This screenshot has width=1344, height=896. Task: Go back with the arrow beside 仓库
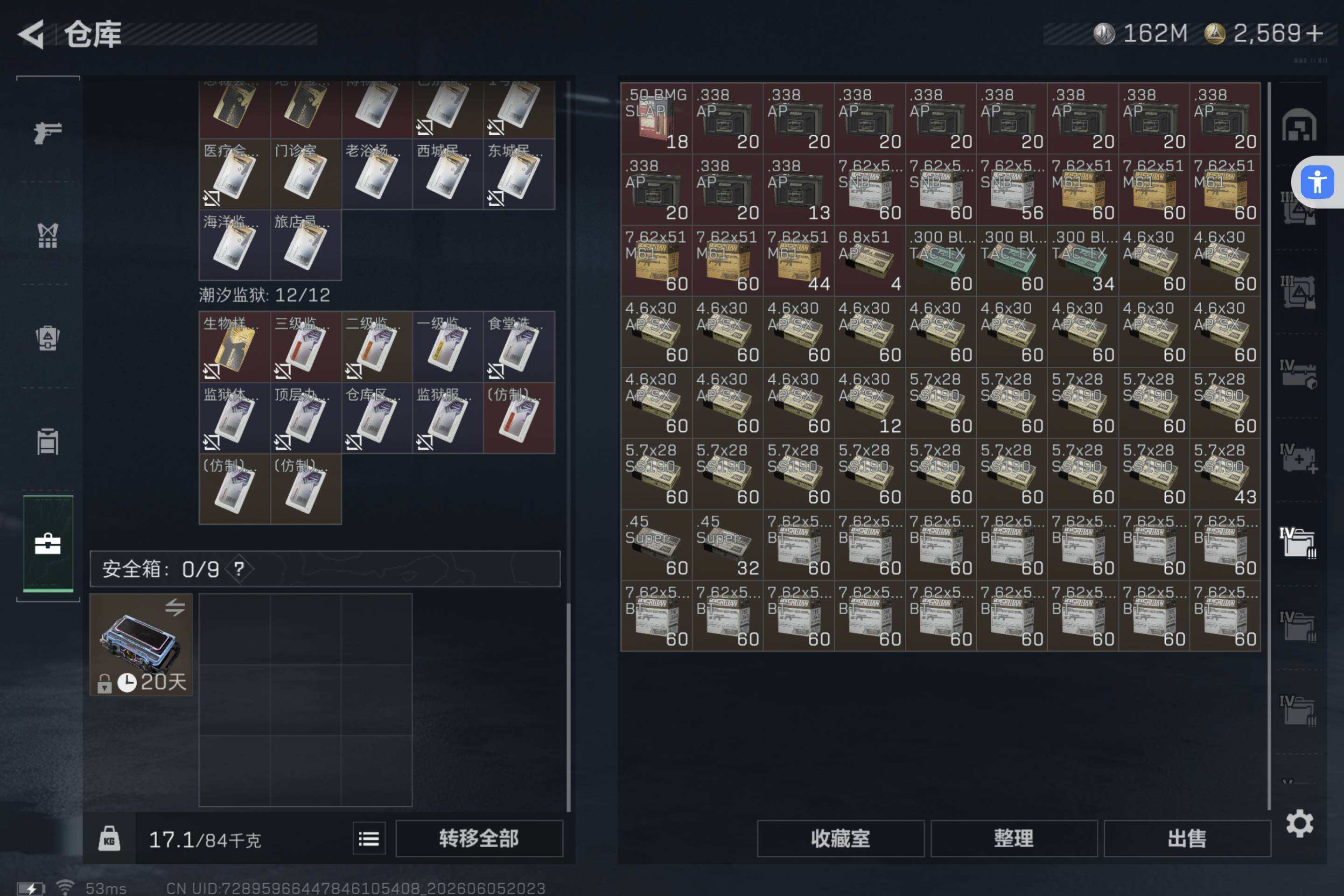click(x=31, y=34)
